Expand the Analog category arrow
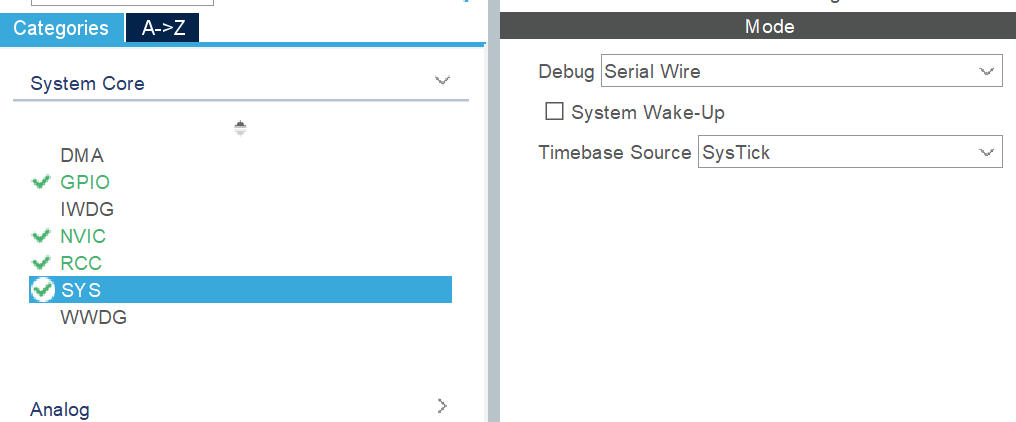1016x422 pixels. (443, 406)
